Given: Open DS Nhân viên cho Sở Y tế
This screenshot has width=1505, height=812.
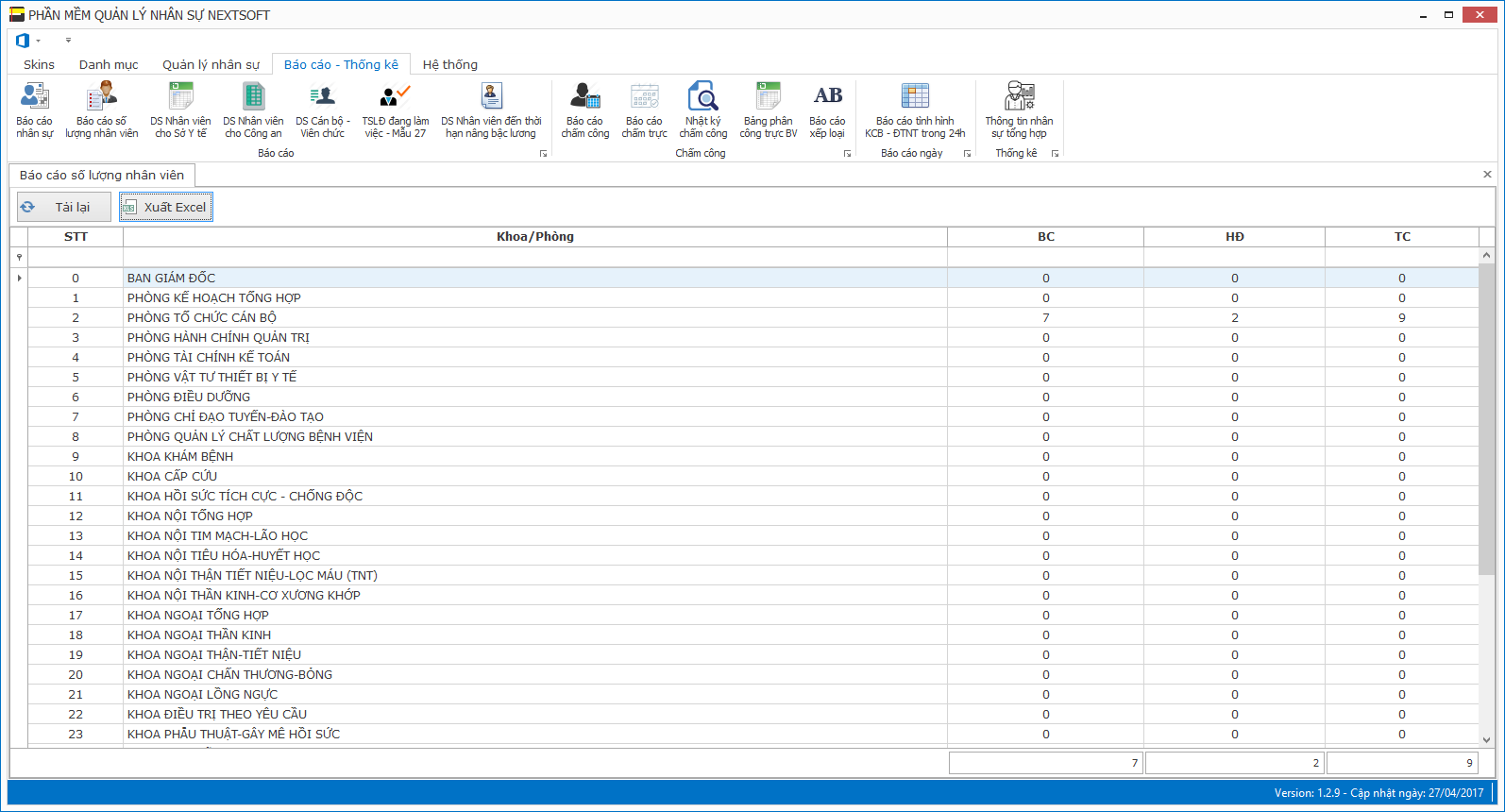Looking at the screenshot, I should [180, 110].
